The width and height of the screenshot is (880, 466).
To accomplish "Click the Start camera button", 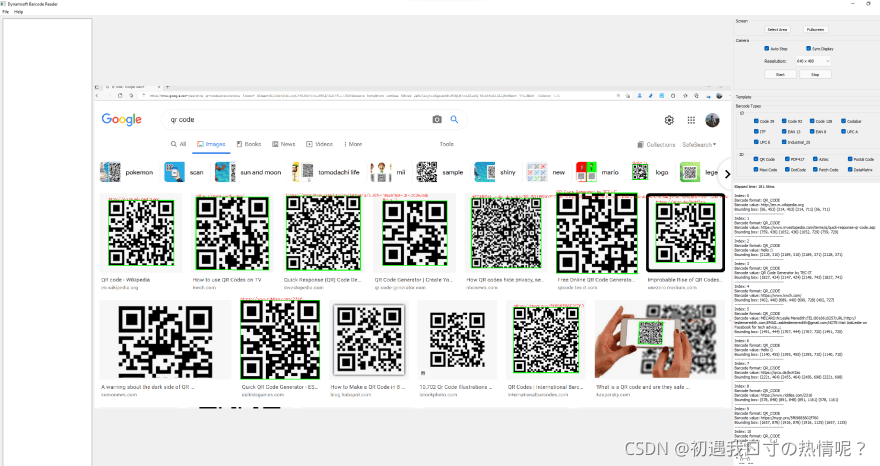I will (780, 74).
